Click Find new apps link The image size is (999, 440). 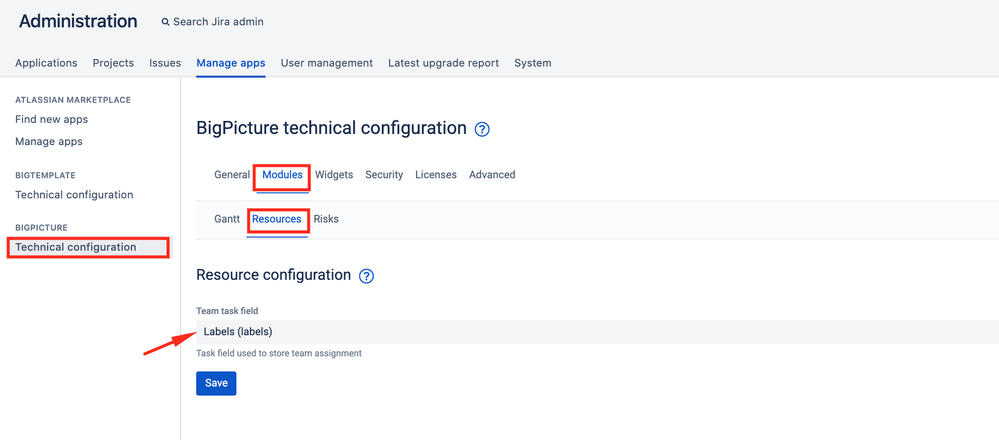[52, 119]
